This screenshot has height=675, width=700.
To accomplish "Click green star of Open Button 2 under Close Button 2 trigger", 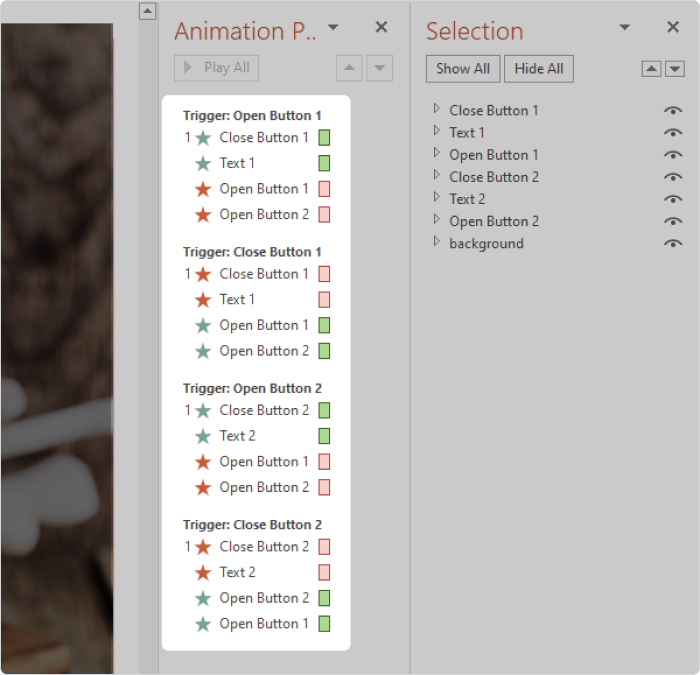I will pos(203,598).
